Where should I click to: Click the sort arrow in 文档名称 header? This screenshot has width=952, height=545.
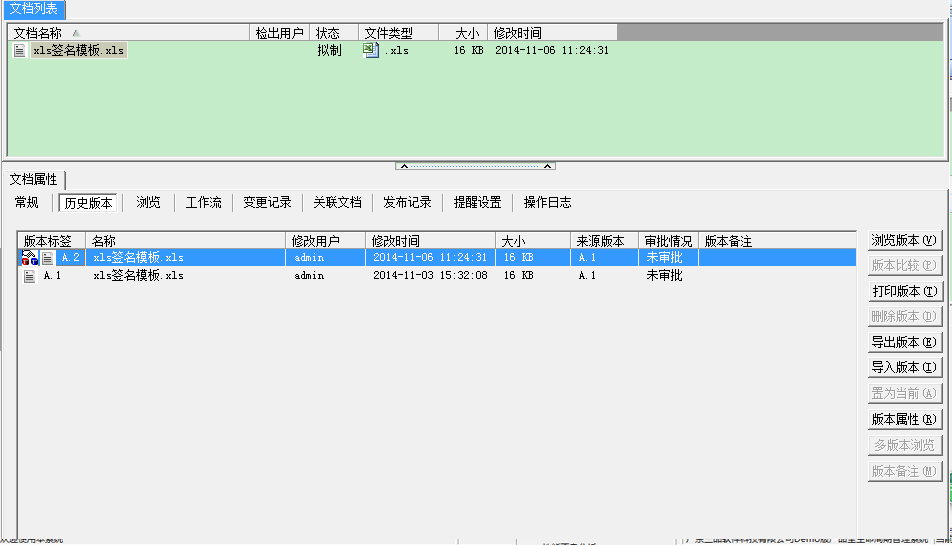click(77, 34)
